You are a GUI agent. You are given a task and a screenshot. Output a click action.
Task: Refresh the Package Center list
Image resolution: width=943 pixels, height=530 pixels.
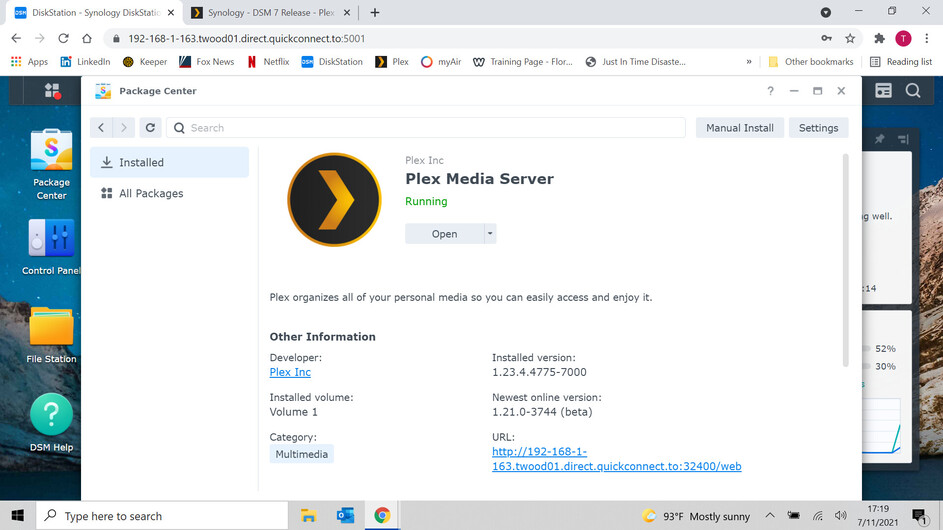click(150, 128)
